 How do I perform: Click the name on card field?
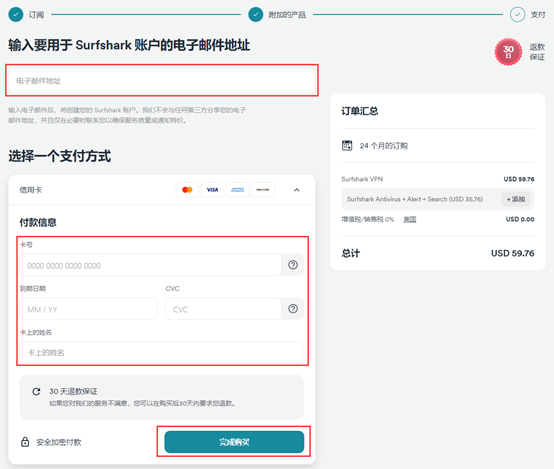click(162, 352)
